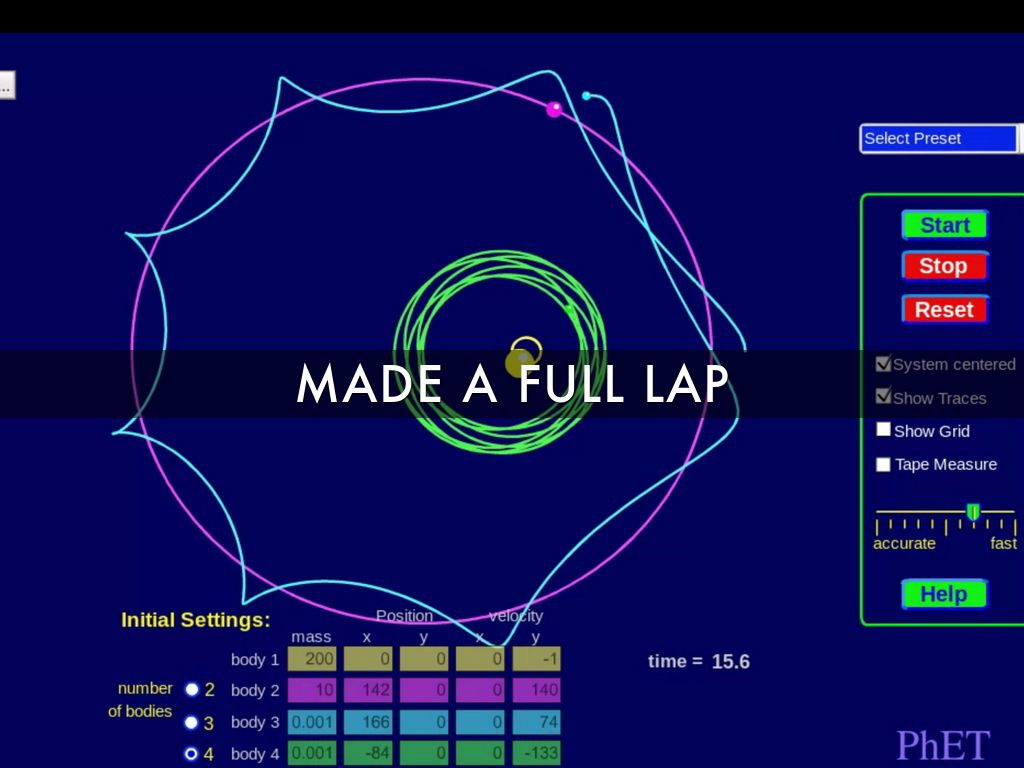Toggle the Show Traces checkbox
The image size is (1024, 768).
(x=884, y=397)
